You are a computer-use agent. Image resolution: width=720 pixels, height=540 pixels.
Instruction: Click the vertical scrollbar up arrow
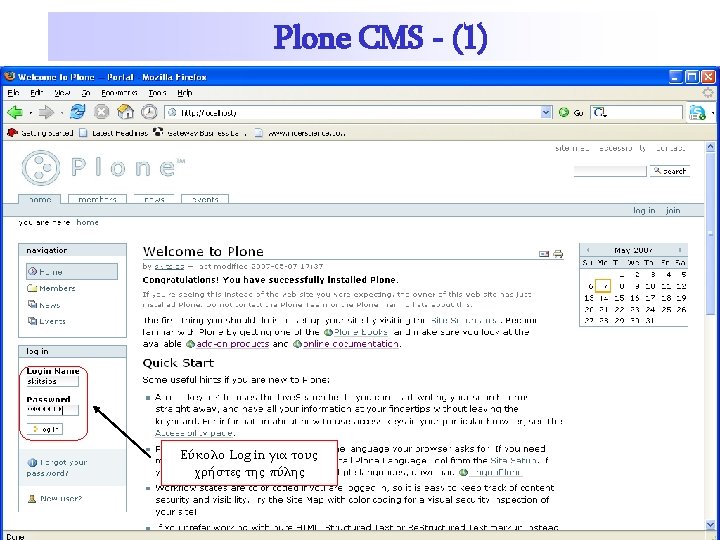710,147
